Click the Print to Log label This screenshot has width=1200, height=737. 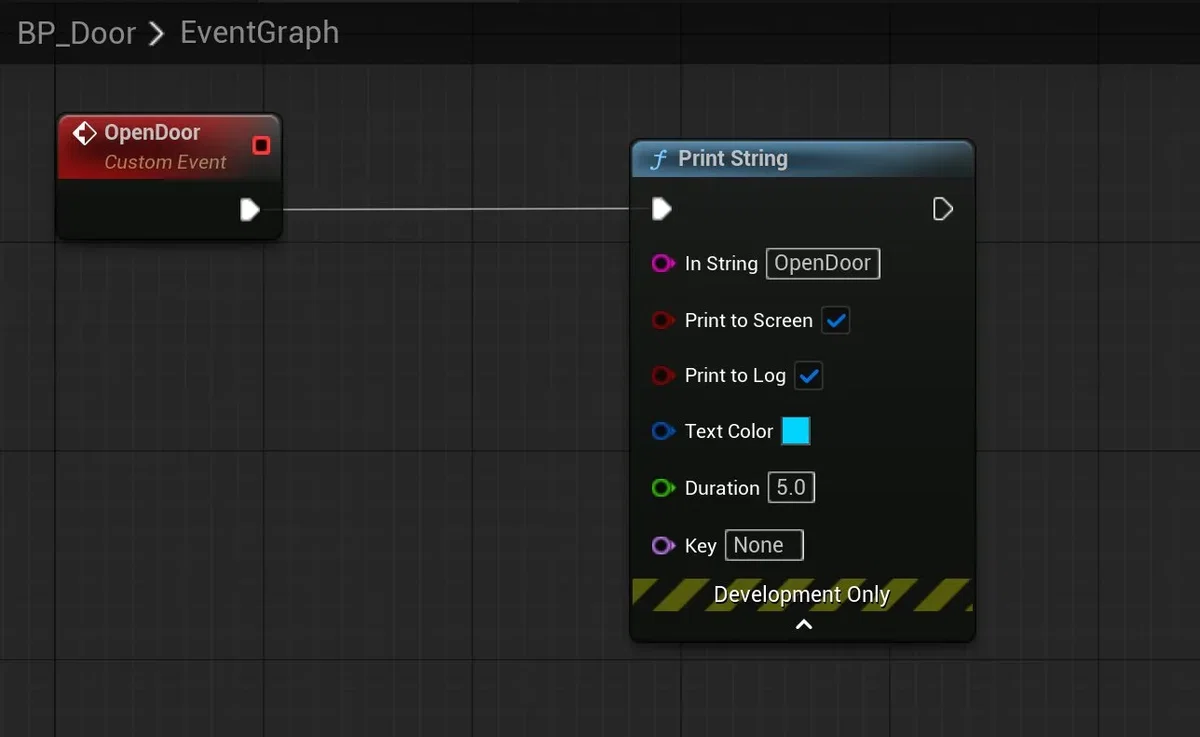click(x=735, y=376)
